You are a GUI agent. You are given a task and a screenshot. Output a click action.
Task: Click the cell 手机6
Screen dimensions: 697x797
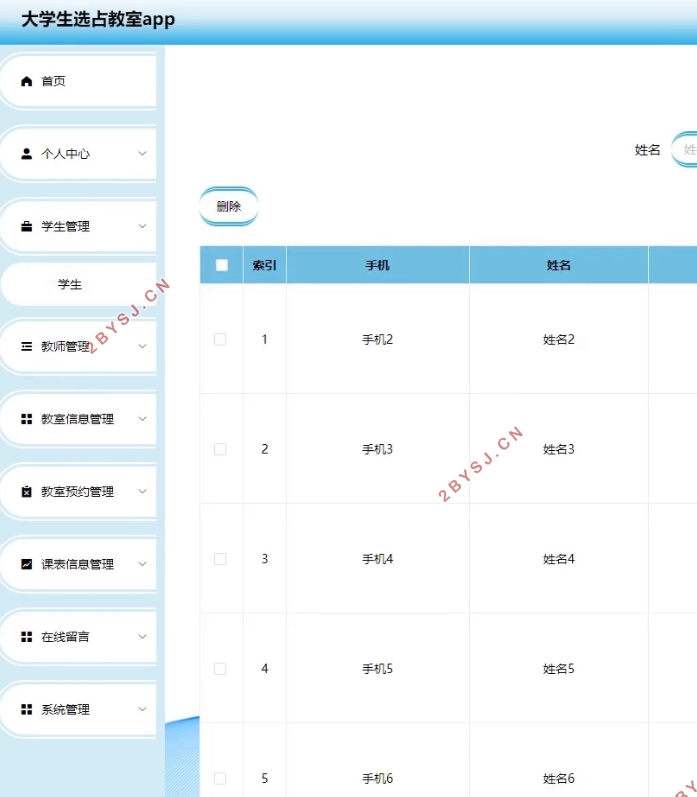click(378, 779)
